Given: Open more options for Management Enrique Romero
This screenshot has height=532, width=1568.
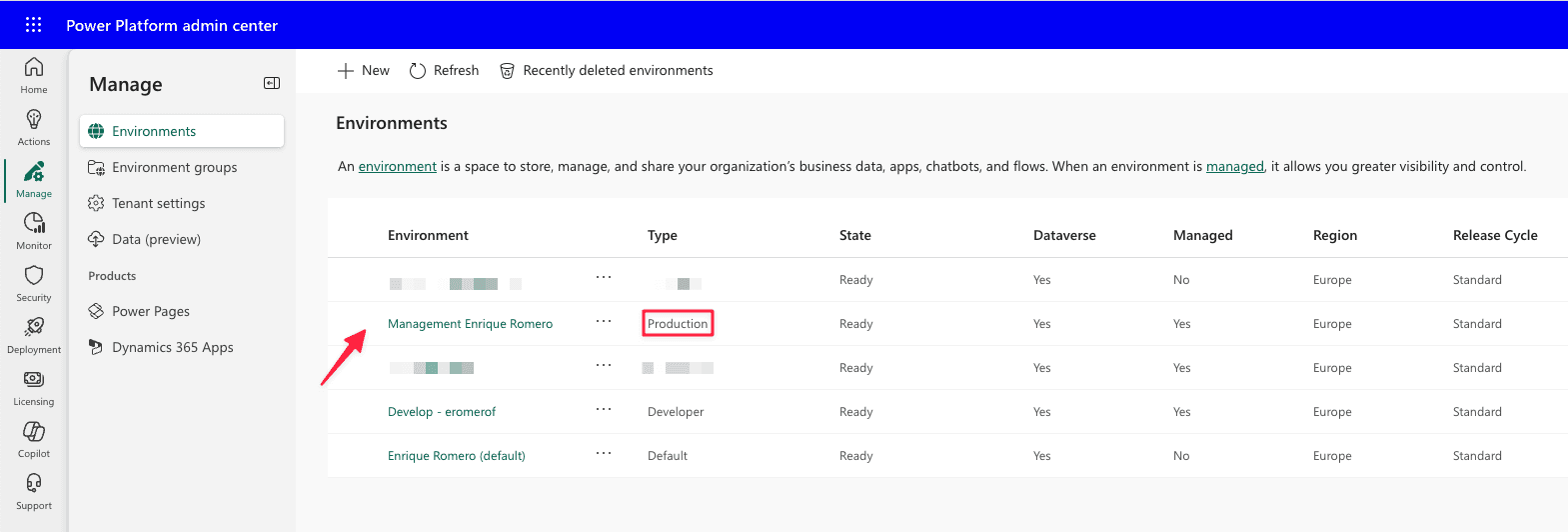Looking at the screenshot, I should click(x=604, y=321).
